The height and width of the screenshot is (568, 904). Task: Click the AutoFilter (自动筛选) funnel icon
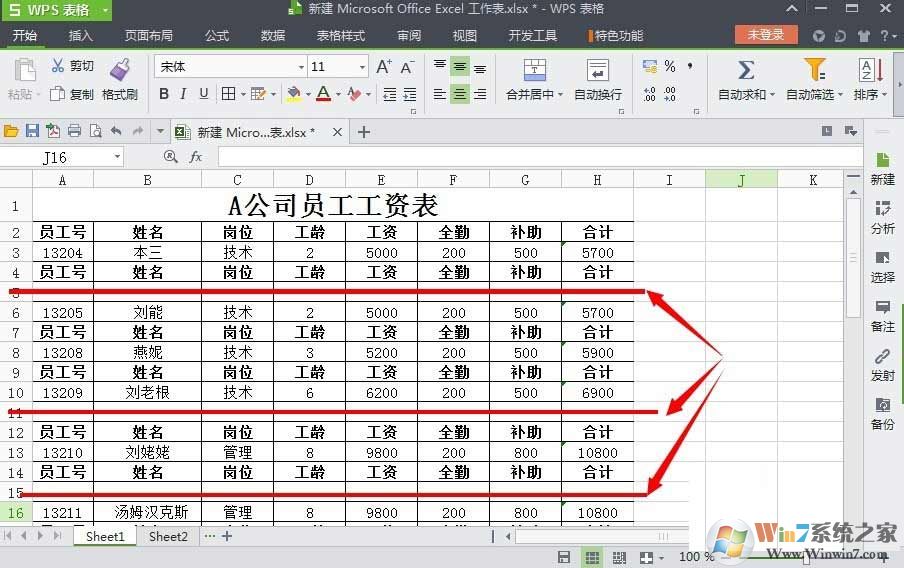click(815, 70)
